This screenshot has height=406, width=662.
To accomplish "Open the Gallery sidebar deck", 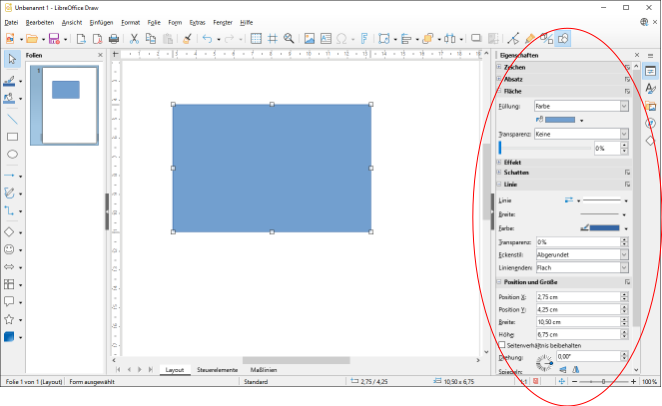I will point(650,106).
